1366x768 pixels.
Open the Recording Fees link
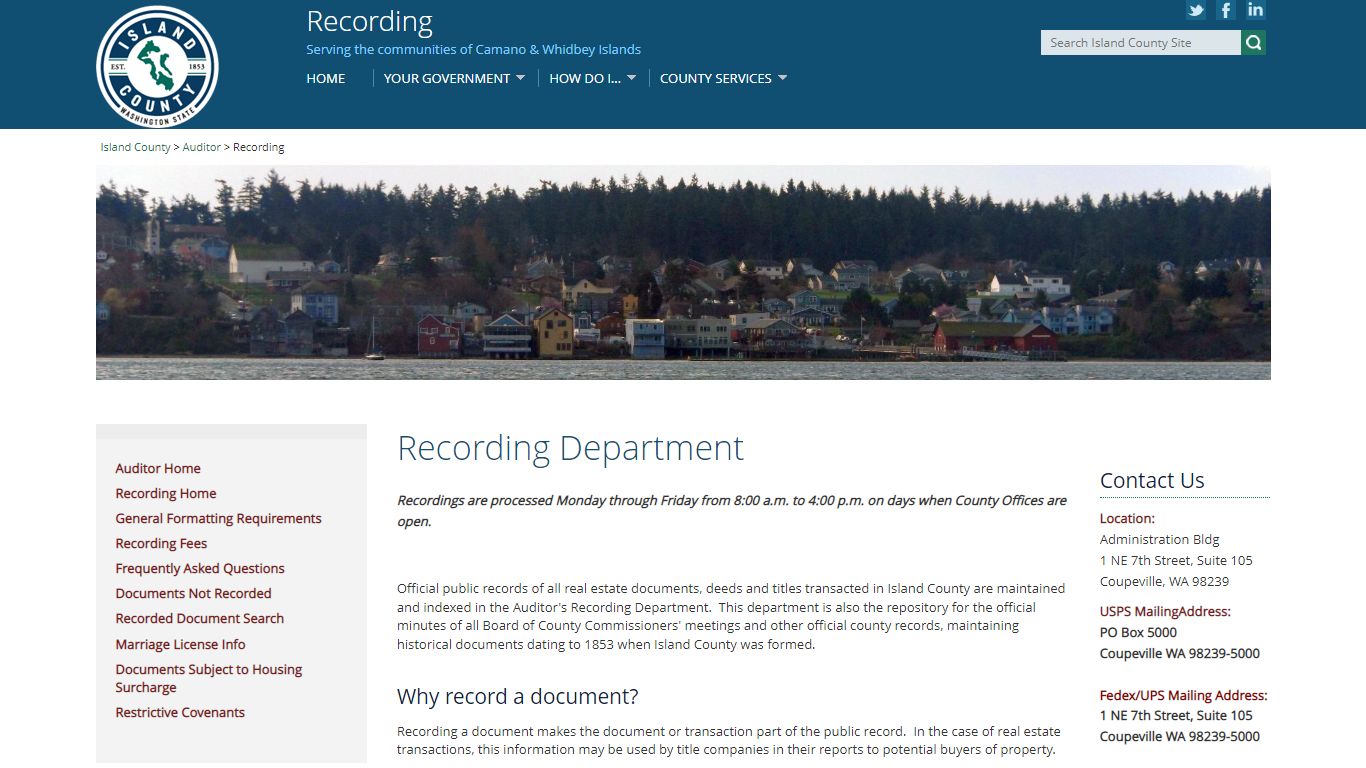pyautogui.click(x=161, y=543)
